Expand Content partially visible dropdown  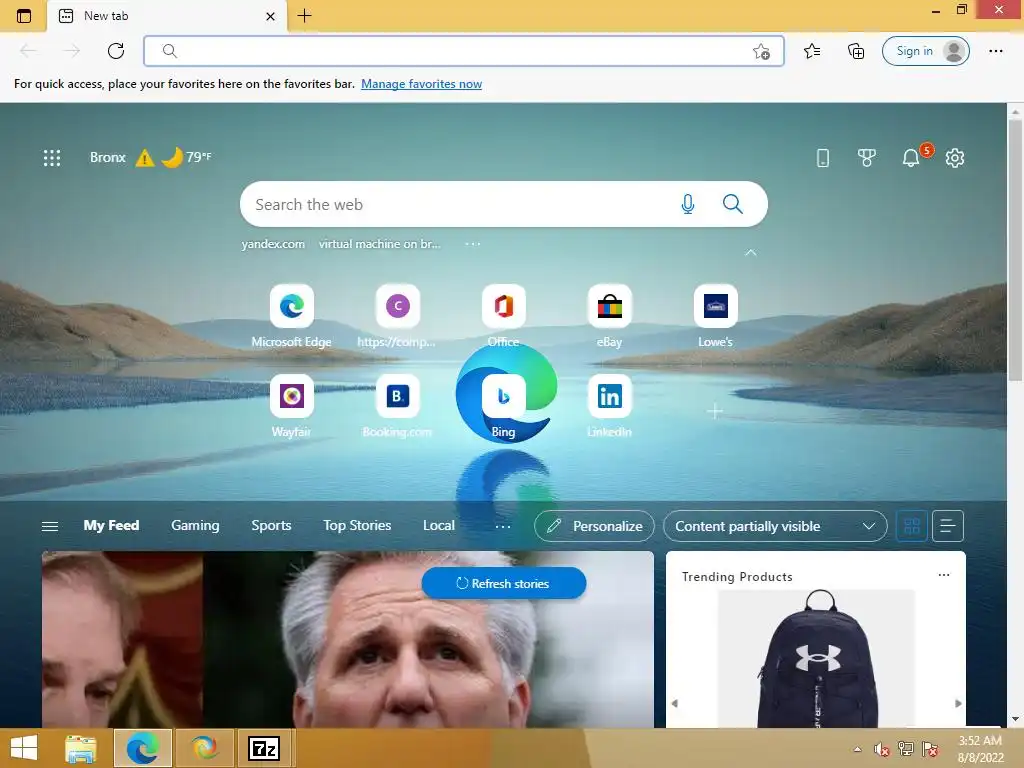pyautogui.click(x=775, y=526)
